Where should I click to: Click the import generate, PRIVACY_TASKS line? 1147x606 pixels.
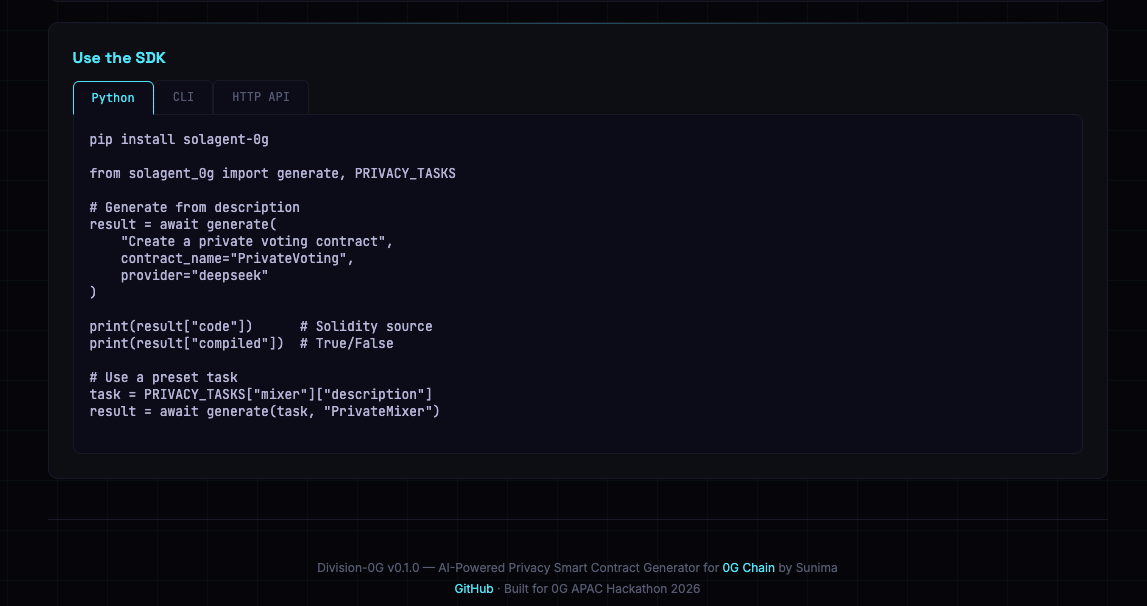272,173
